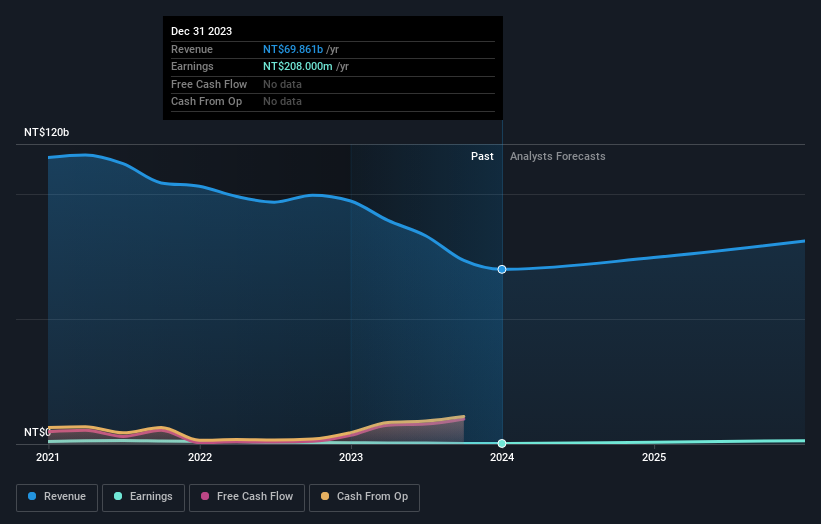Click the NT$69.861b revenue value
Viewport: 821px width, 524px height.
293,49
